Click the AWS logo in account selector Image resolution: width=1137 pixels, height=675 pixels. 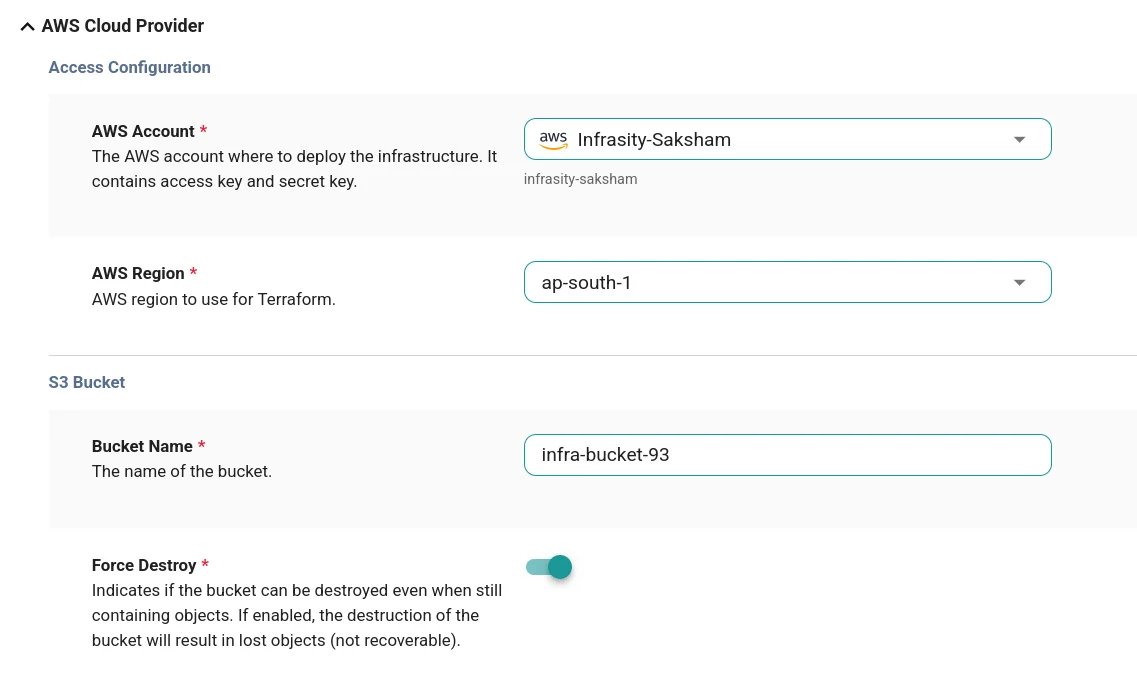click(x=553, y=140)
